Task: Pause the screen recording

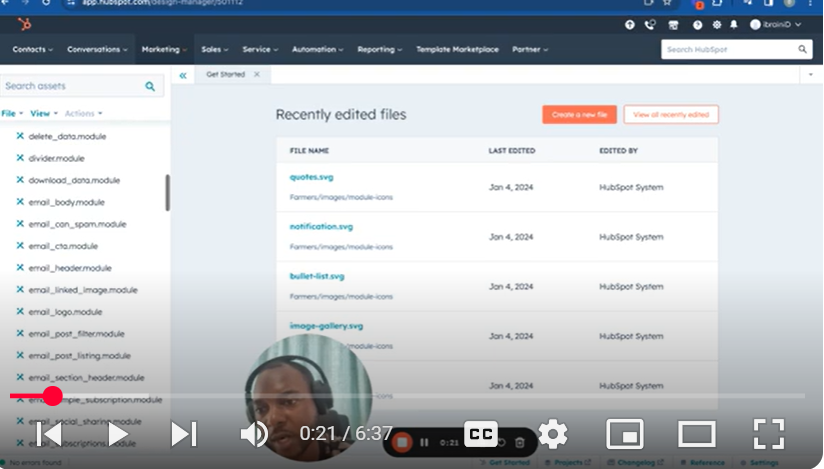Action: point(424,443)
